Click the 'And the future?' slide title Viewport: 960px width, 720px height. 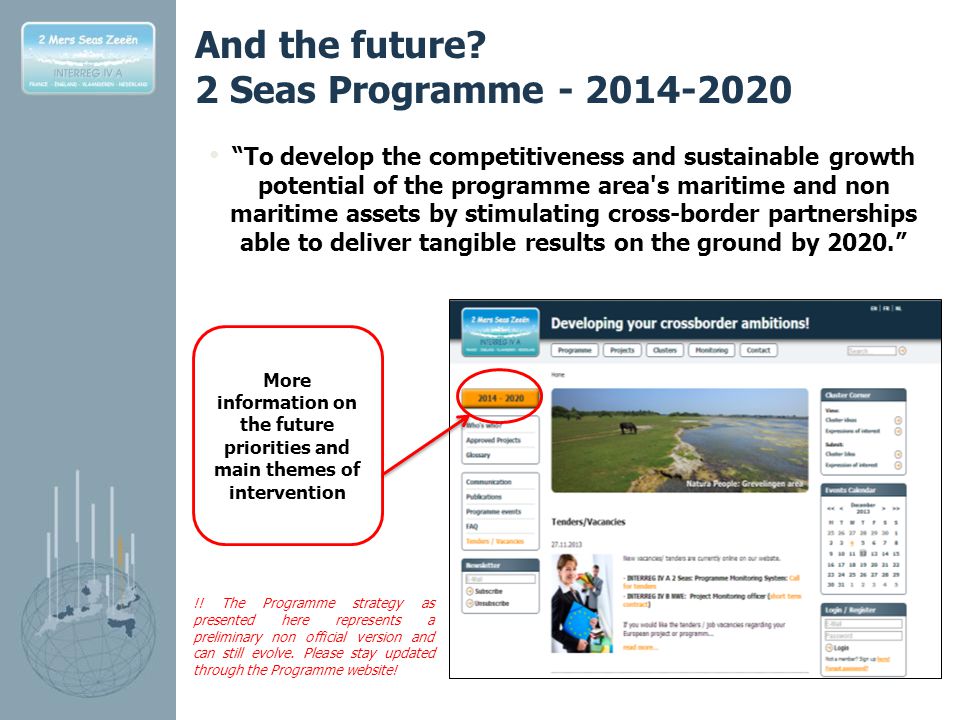click(340, 45)
